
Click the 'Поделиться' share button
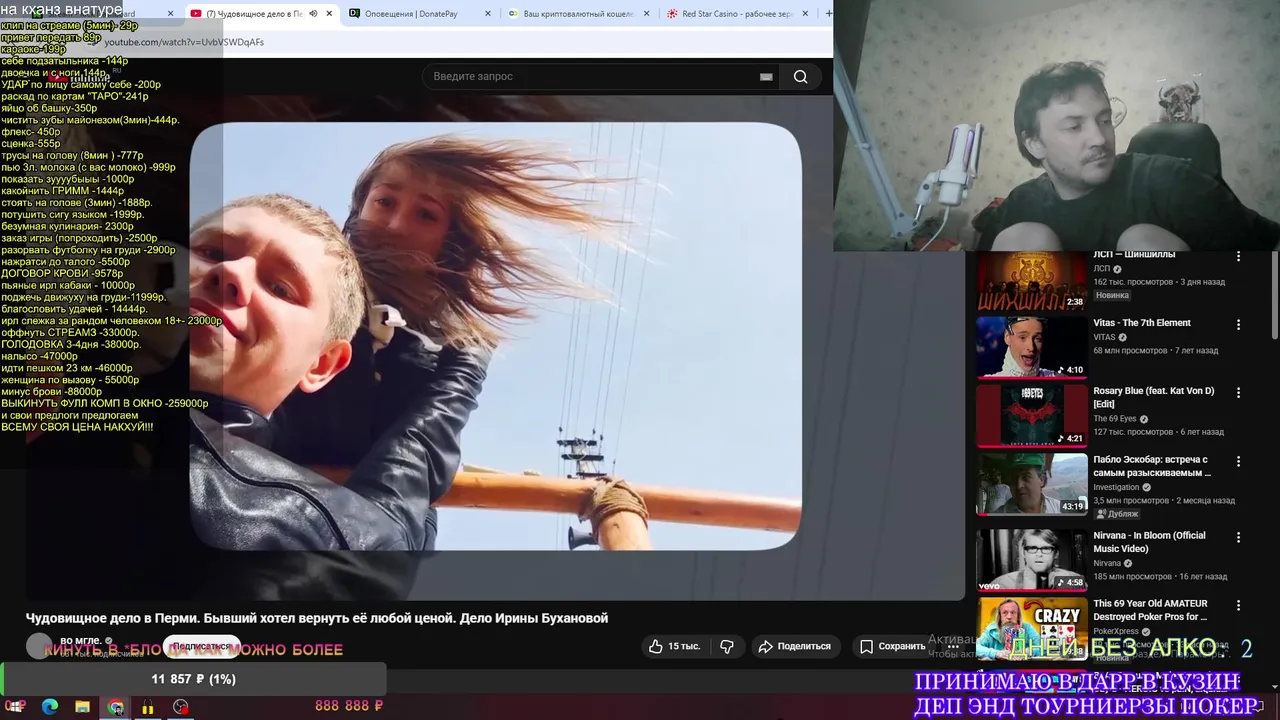pyautogui.click(x=795, y=646)
